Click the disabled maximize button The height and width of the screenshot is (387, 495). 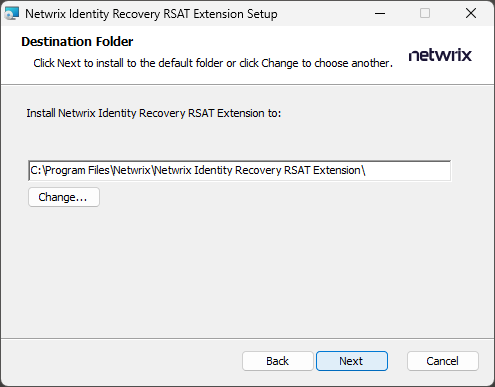[x=425, y=13]
